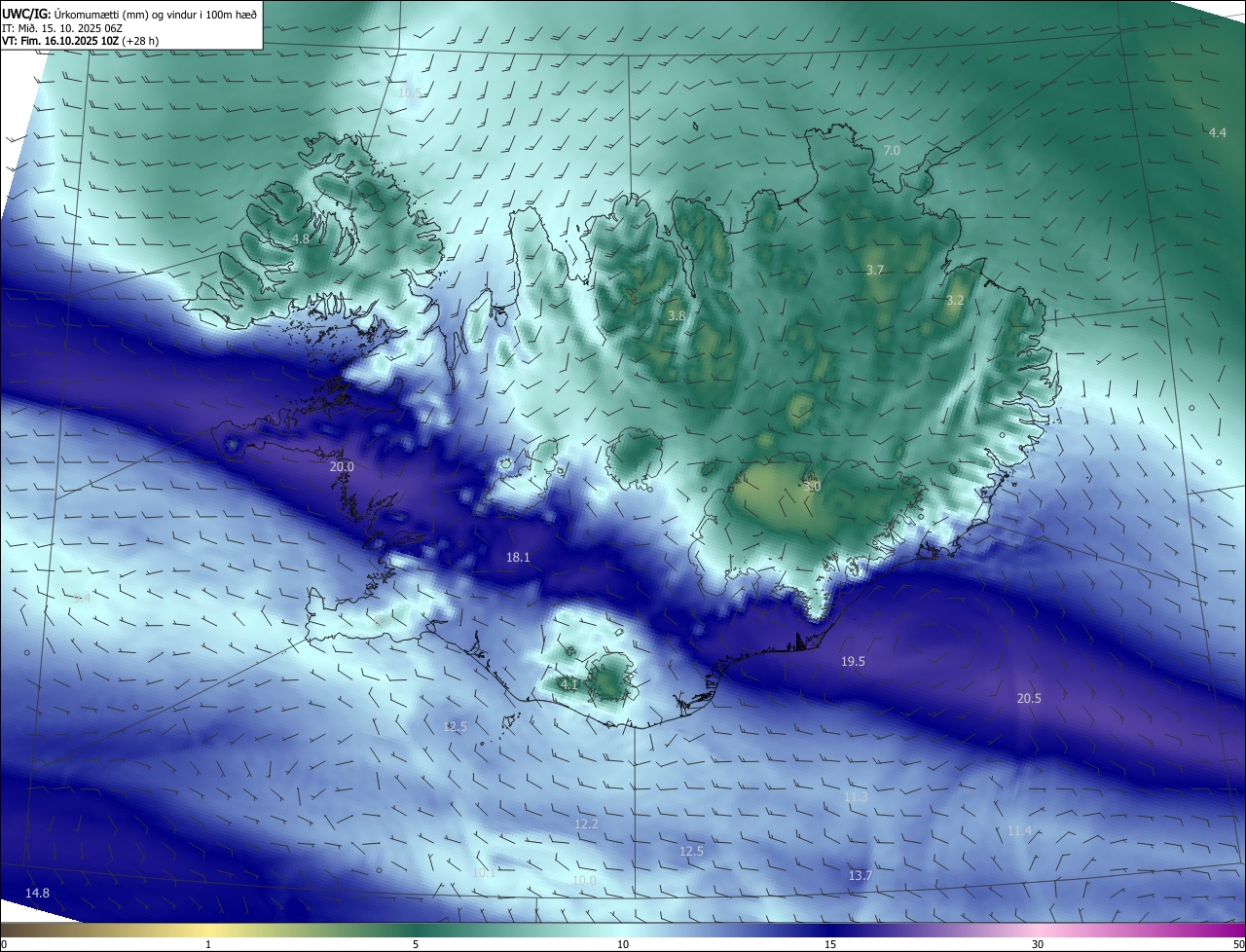Screen dimensions: 1246x952
Task: Click the 10.1 value on the map
Action: pyautogui.click(x=484, y=873)
